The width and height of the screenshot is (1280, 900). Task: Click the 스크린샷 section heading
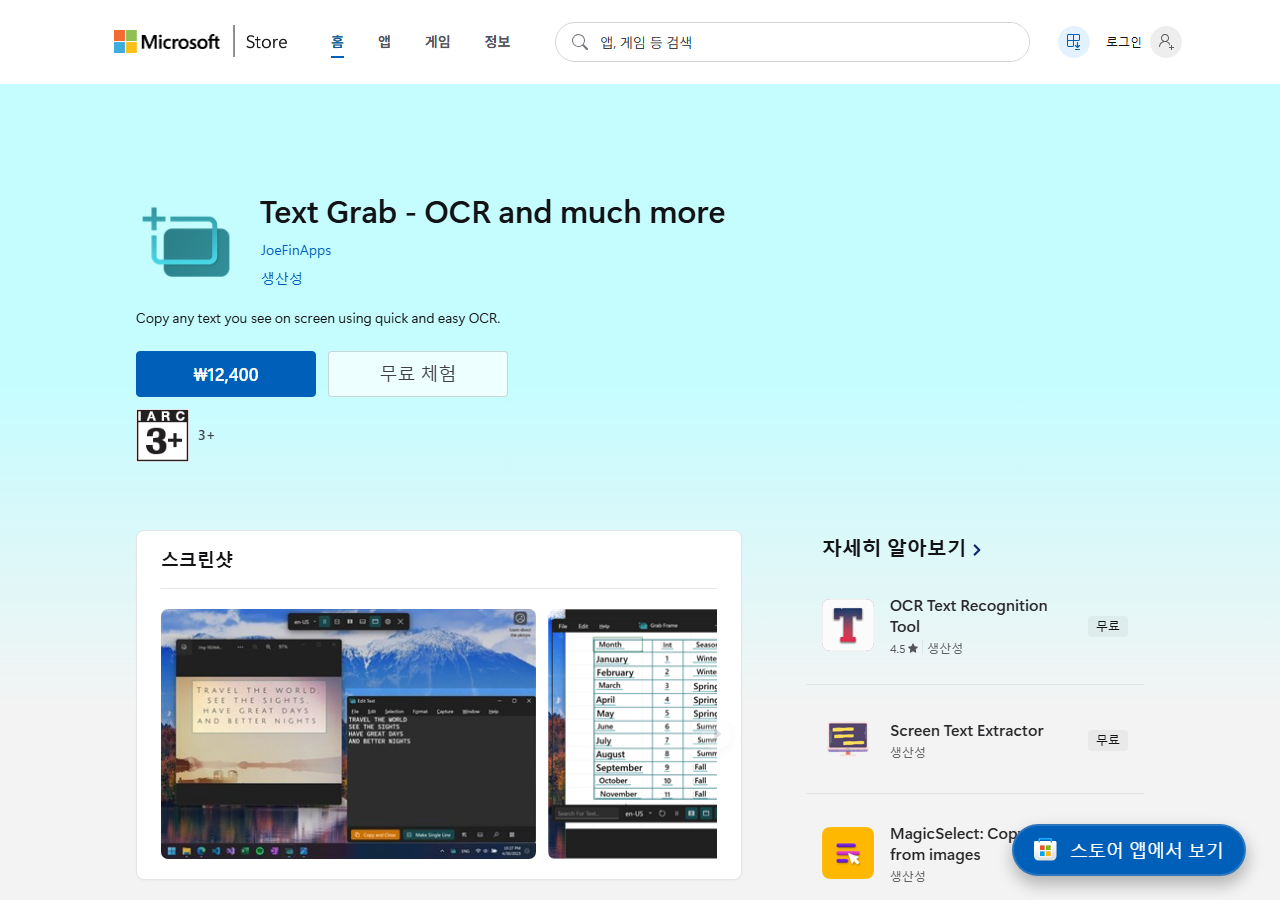tap(197, 560)
